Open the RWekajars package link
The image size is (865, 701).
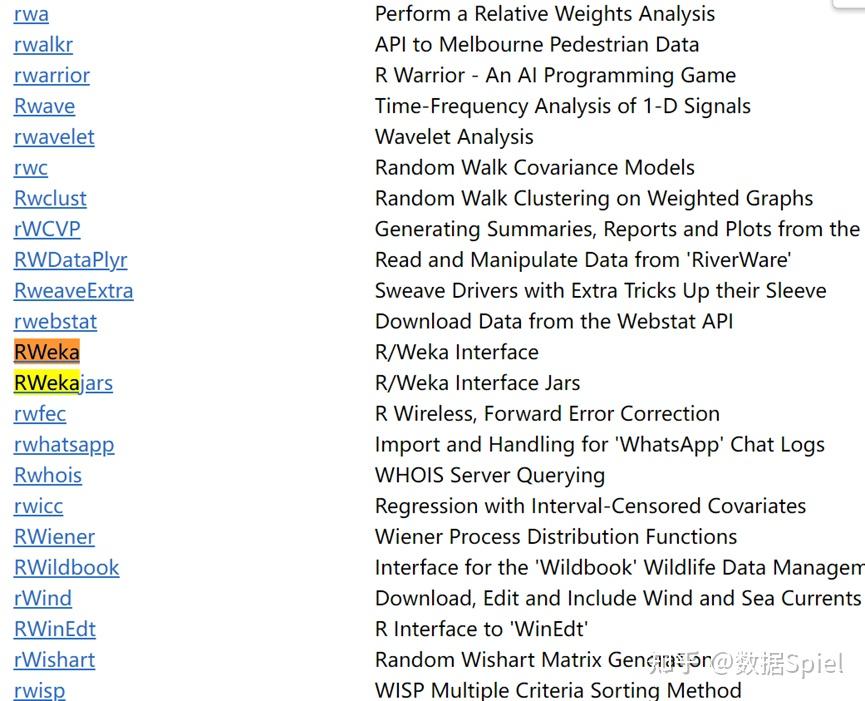click(x=63, y=383)
